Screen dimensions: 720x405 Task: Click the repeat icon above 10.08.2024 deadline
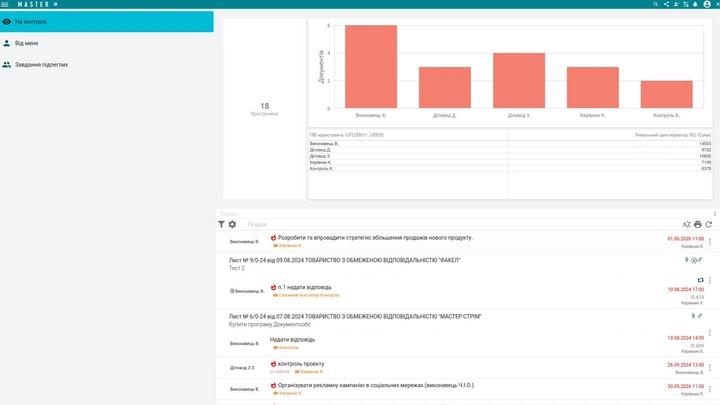700,280
